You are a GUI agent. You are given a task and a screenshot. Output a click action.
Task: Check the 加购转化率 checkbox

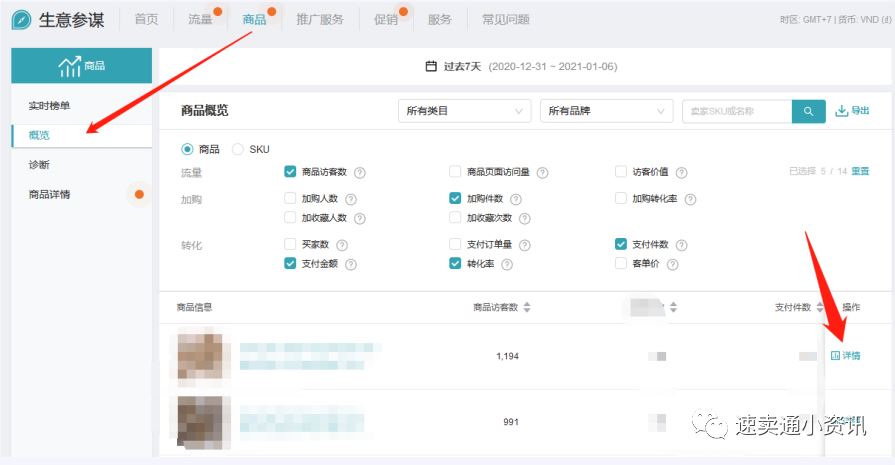coord(620,199)
